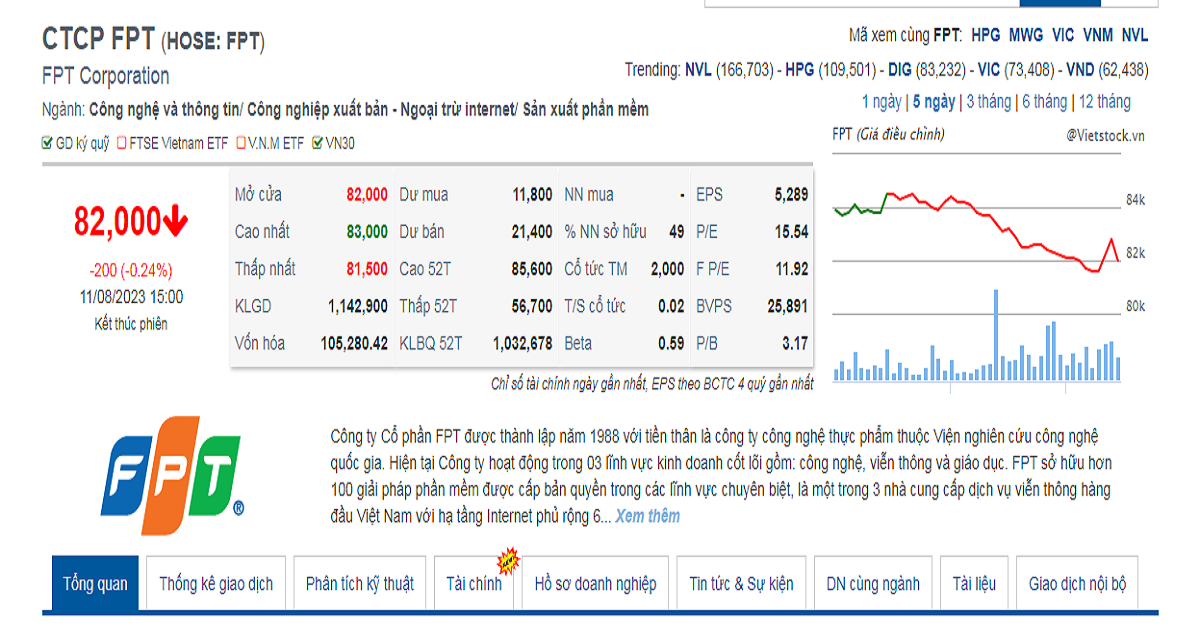1200x630 pixels.
Task: Toggle the FTSE Vietnam ETF checkbox
Action: (122, 143)
